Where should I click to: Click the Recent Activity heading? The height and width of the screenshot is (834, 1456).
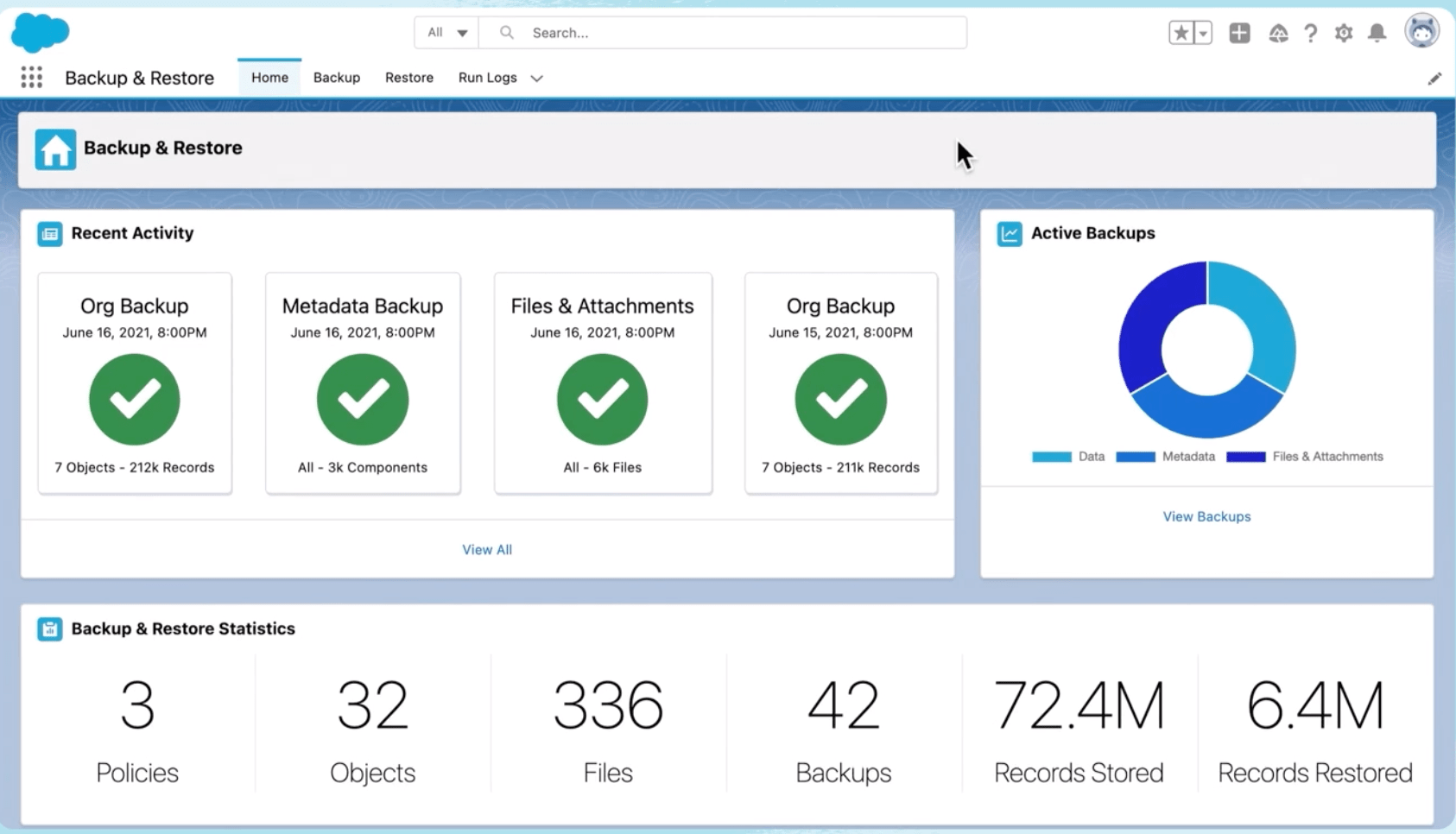pos(132,233)
